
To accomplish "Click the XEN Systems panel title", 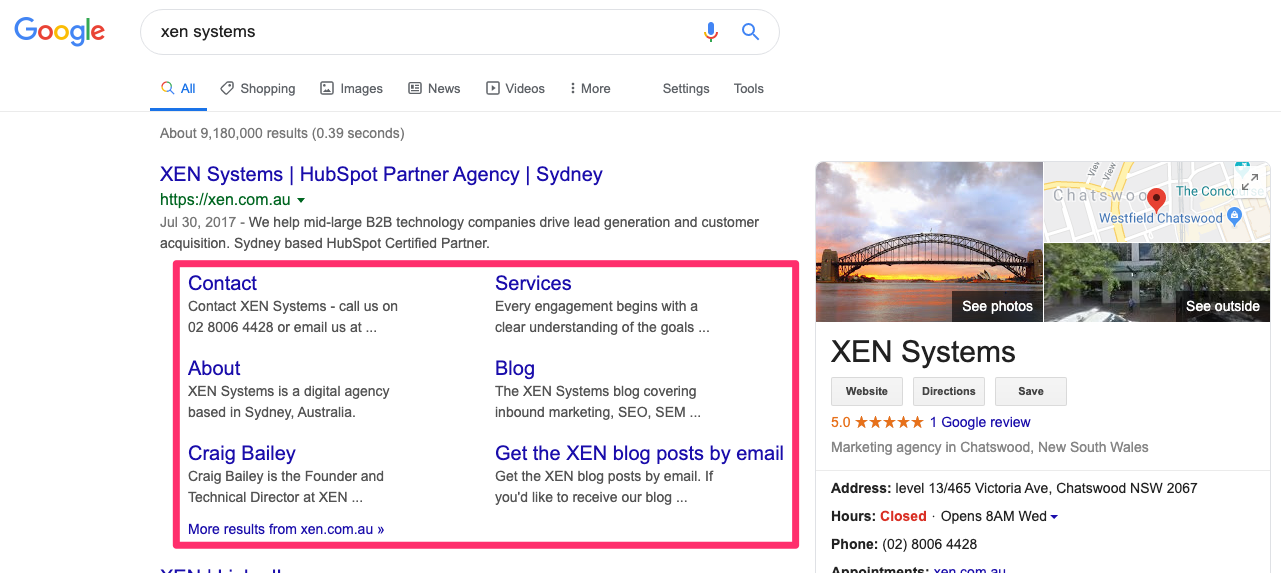I will tap(923, 352).
